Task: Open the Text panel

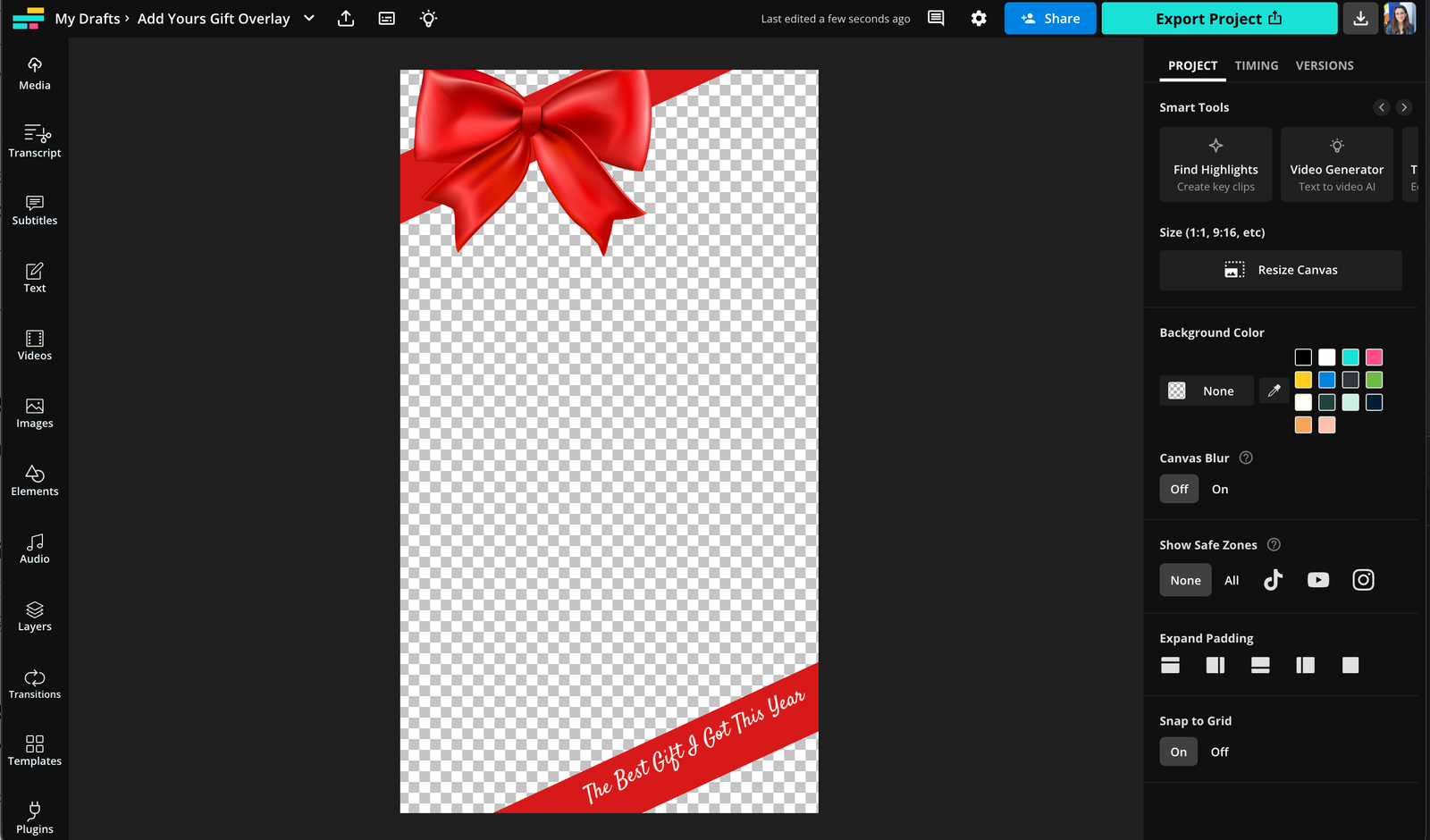Action: pyautogui.click(x=34, y=277)
